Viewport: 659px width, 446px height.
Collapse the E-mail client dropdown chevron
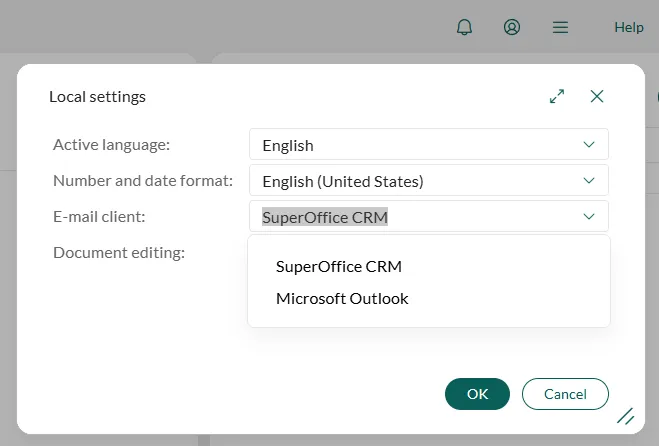click(589, 216)
